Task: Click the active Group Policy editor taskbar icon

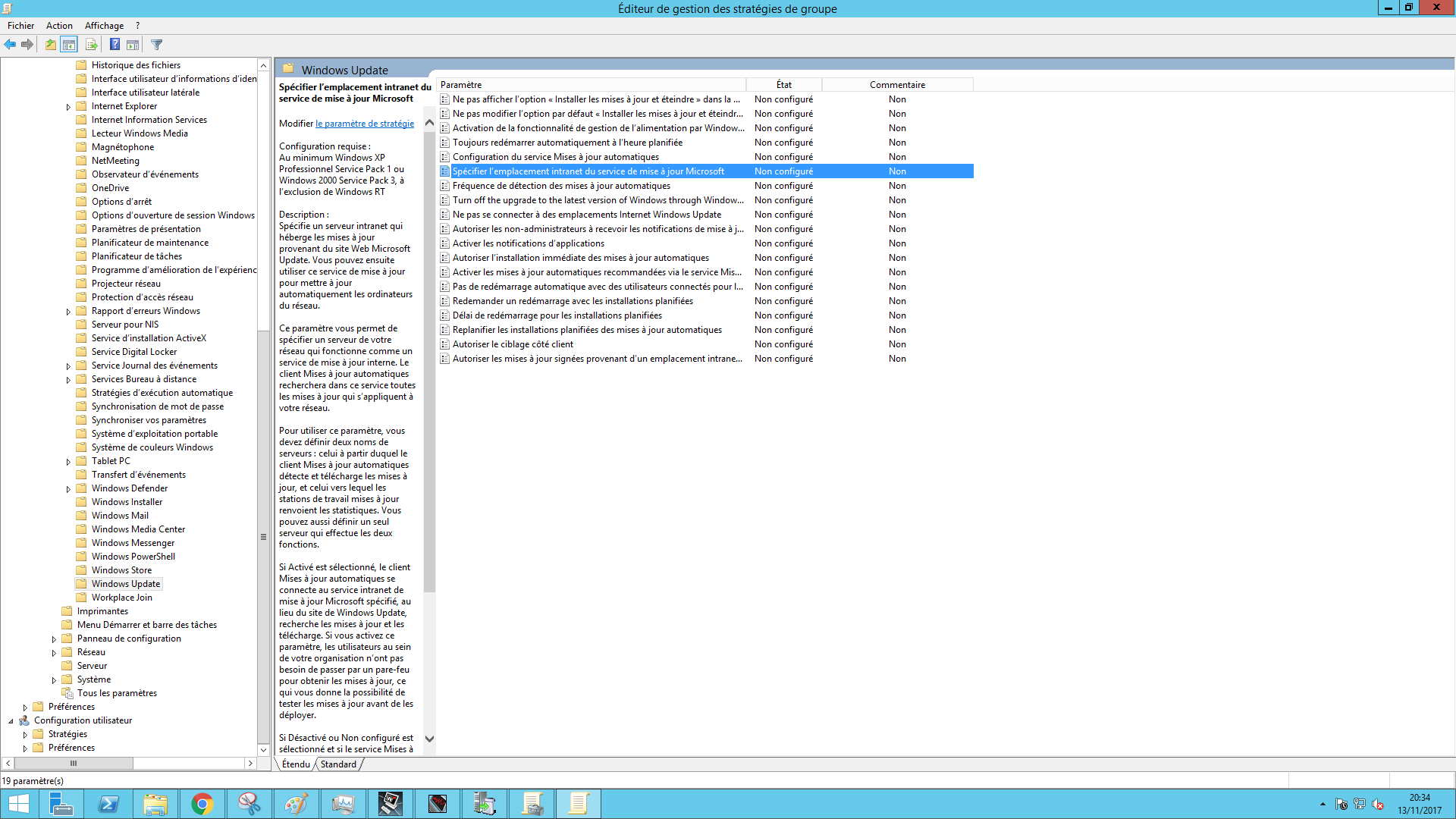Action: pyautogui.click(x=579, y=804)
